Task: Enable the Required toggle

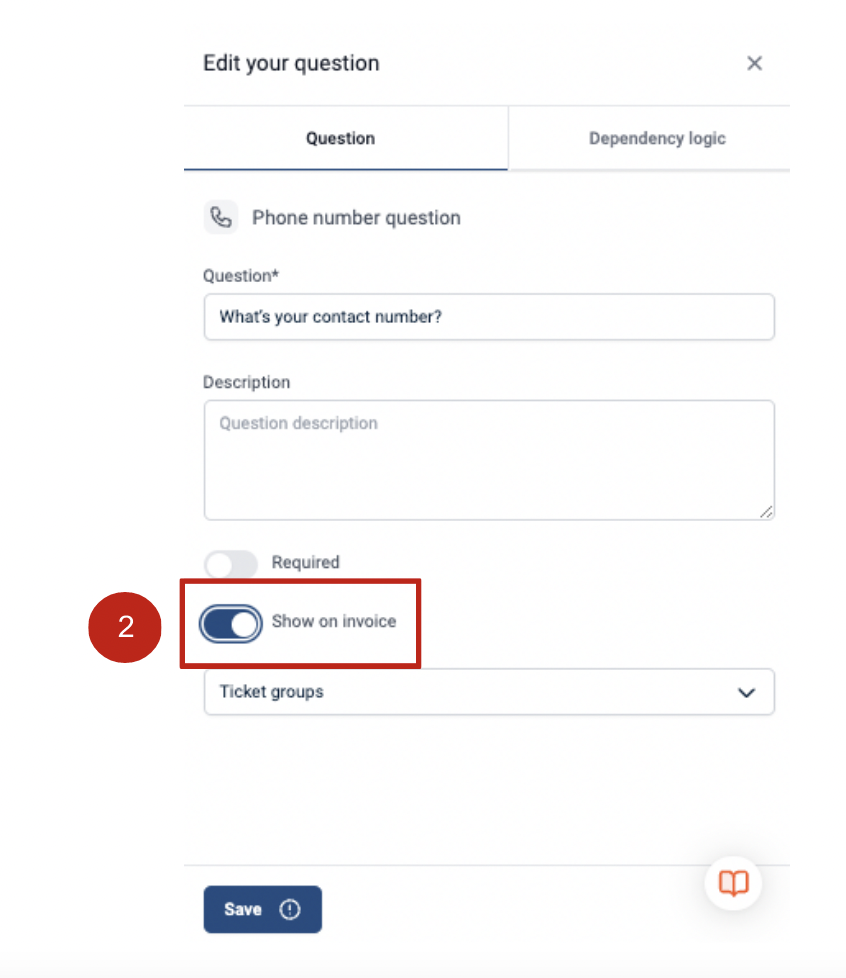Action: 231,563
